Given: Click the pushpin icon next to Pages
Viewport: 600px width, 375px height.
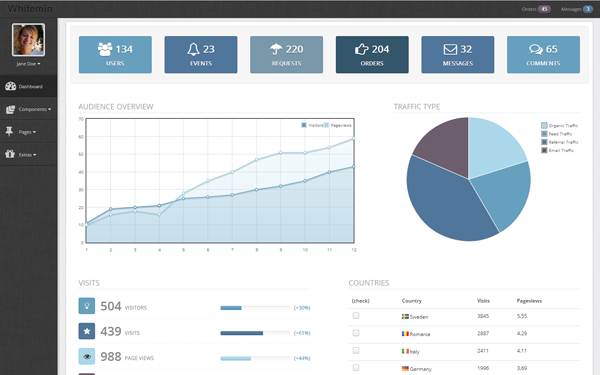Looking at the screenshot, I should click(9, 132).
